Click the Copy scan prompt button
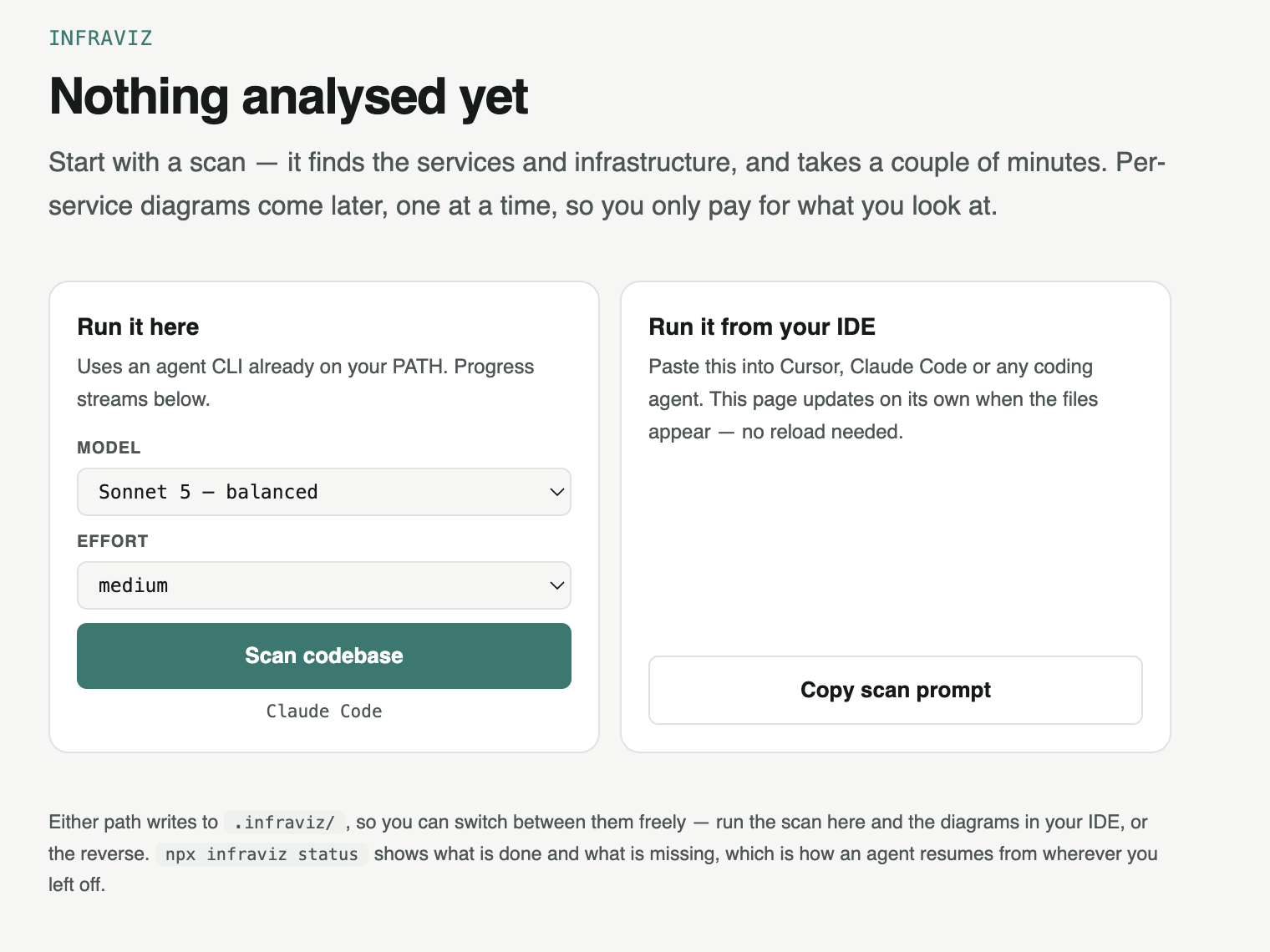 coord(895,690)
